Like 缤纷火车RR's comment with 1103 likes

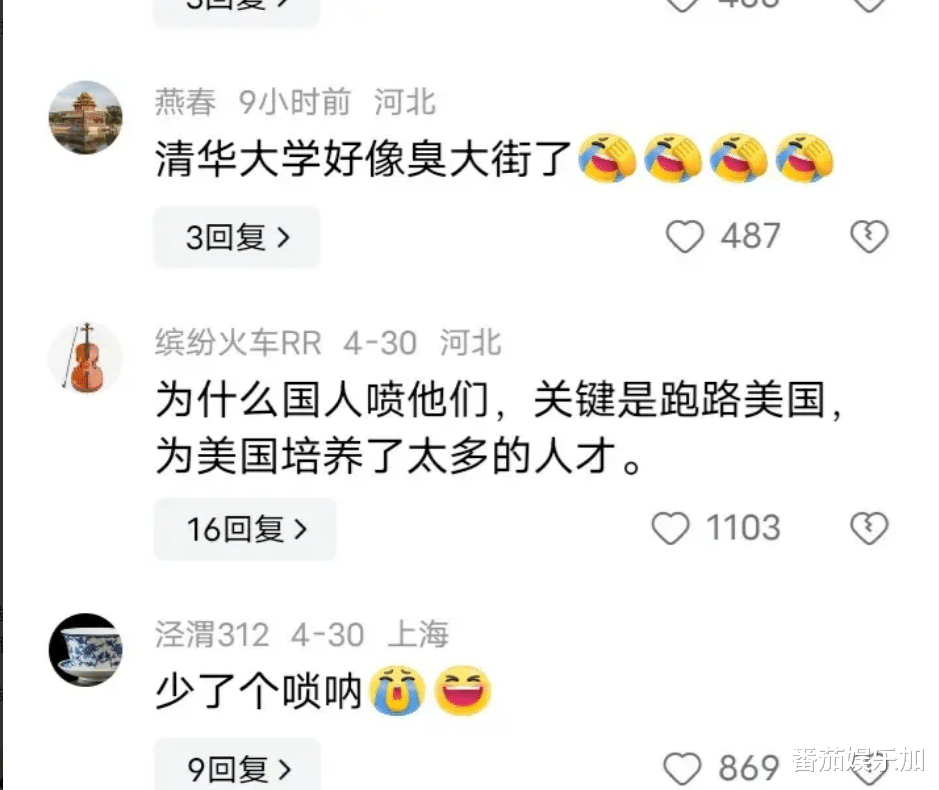point(670,528)
